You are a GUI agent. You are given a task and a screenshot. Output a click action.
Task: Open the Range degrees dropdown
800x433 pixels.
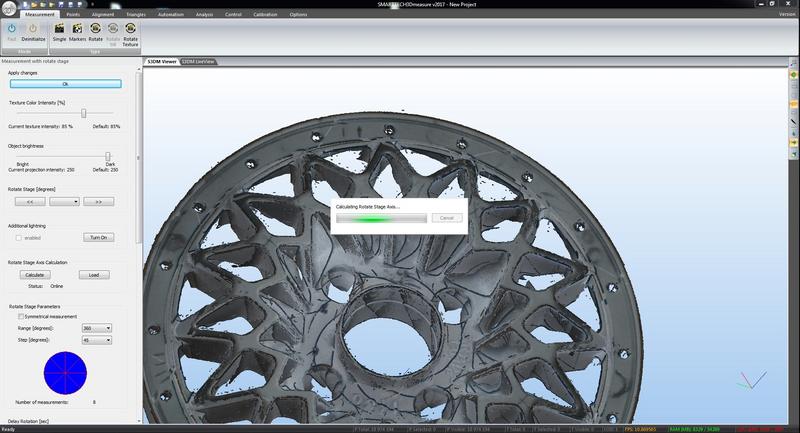(x=96, y=328)
